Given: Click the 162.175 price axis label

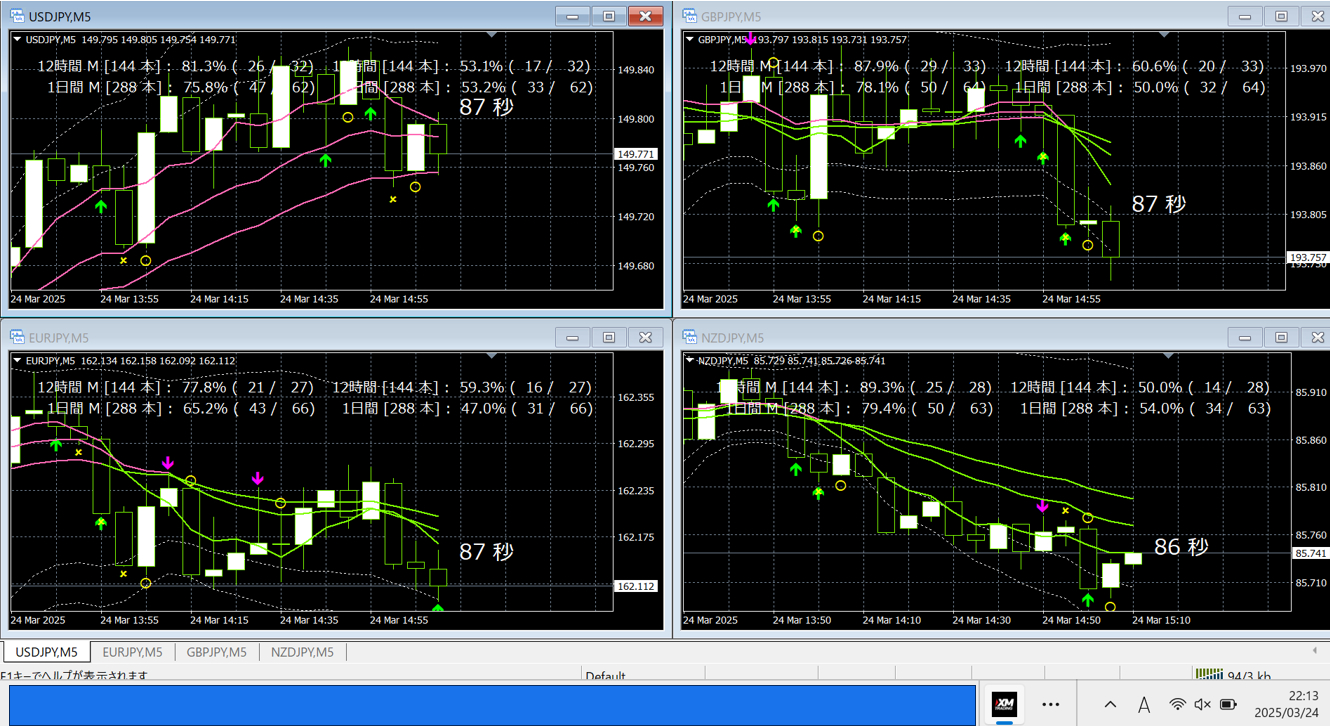Looking at the screenshot, I should coord(637,538).
